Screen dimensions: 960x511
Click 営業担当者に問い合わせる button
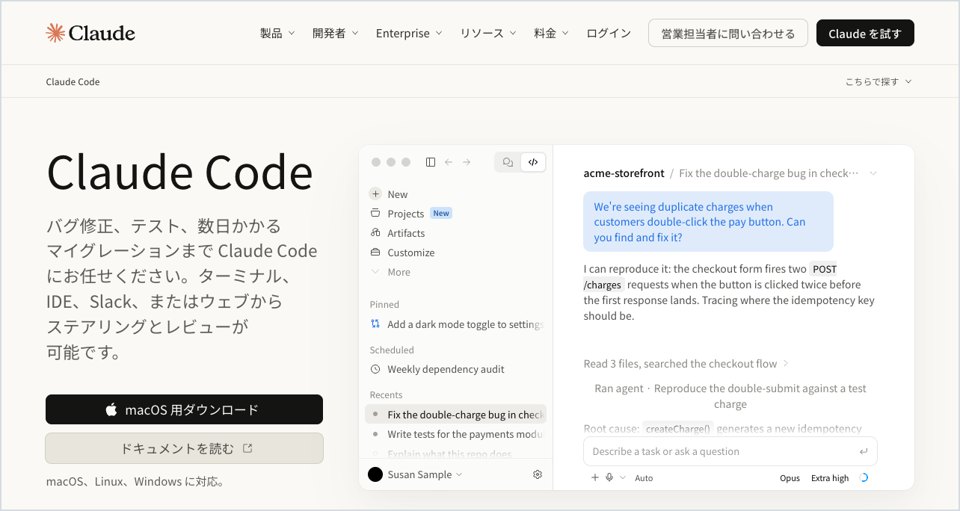point(728,33)
